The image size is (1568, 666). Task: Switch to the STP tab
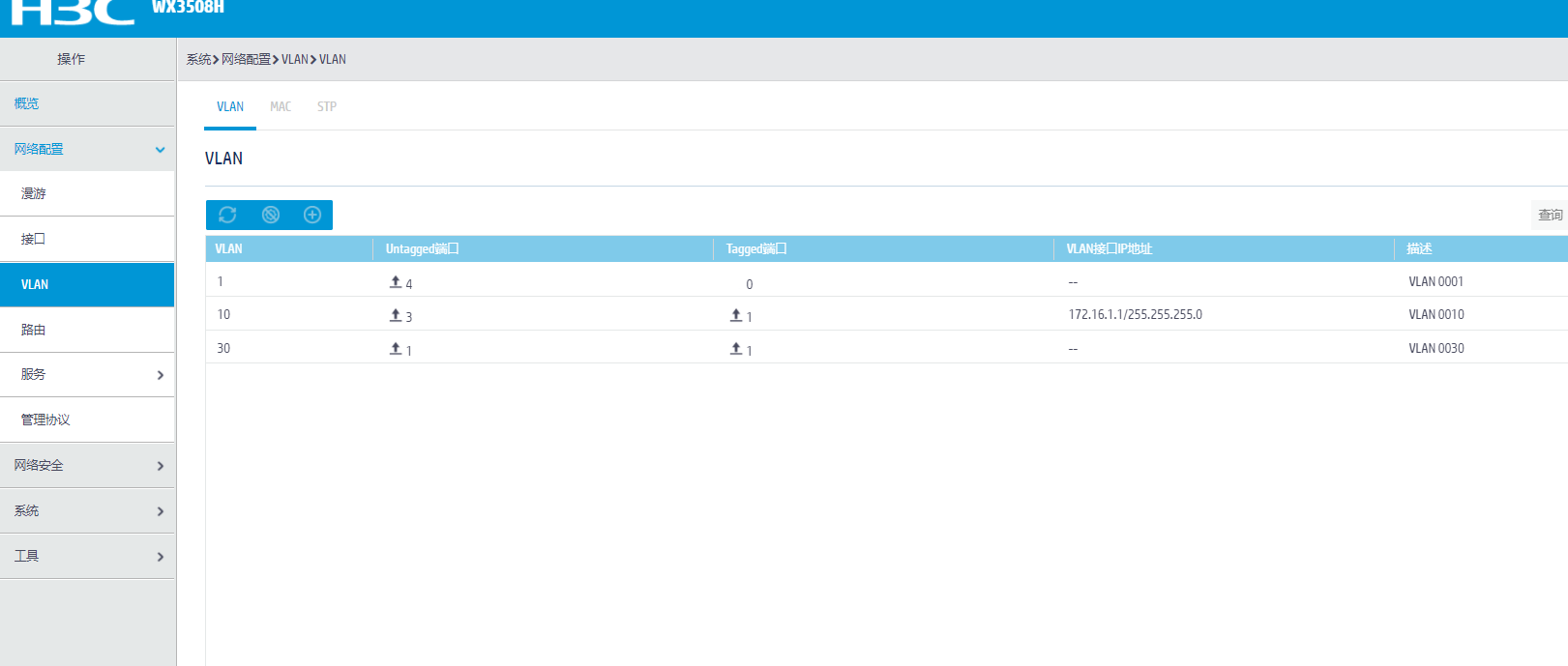pyautogui.click(x=327, y=106)
